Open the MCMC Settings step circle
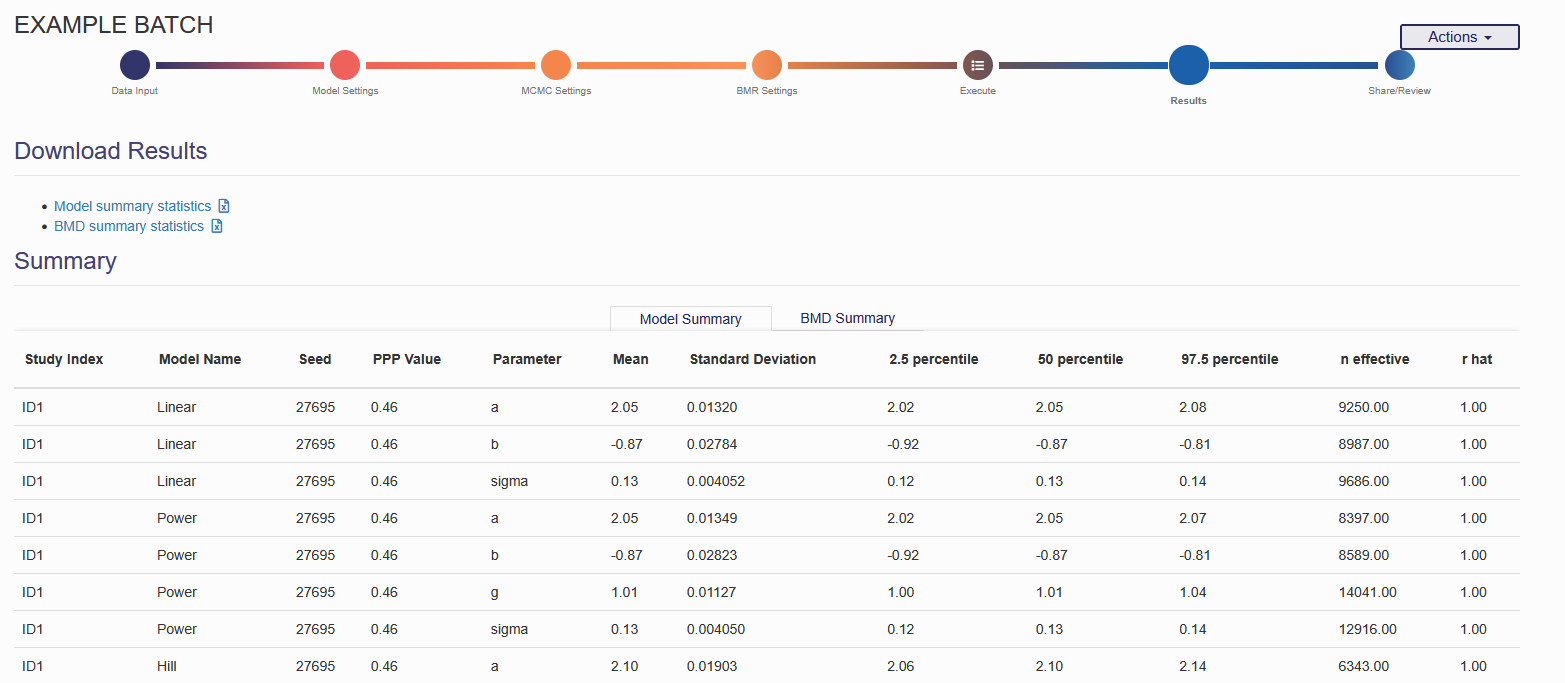The width and height of the screenshot is (1565, 683). point(556,66)
